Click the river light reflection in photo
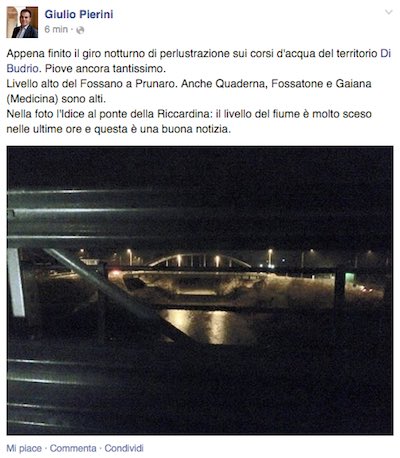The image size is (400, 458). click(x=208, y=326)
